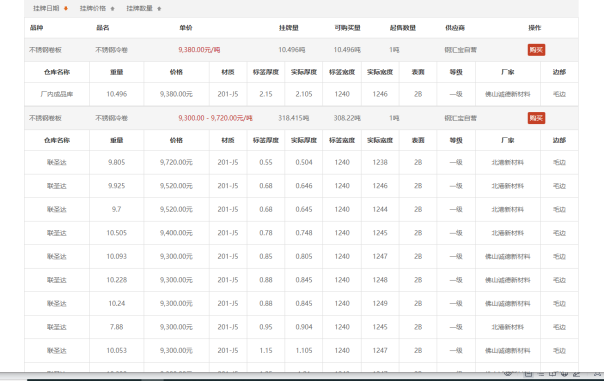Click the weight 7.88 cell

[x=117, y=327]
